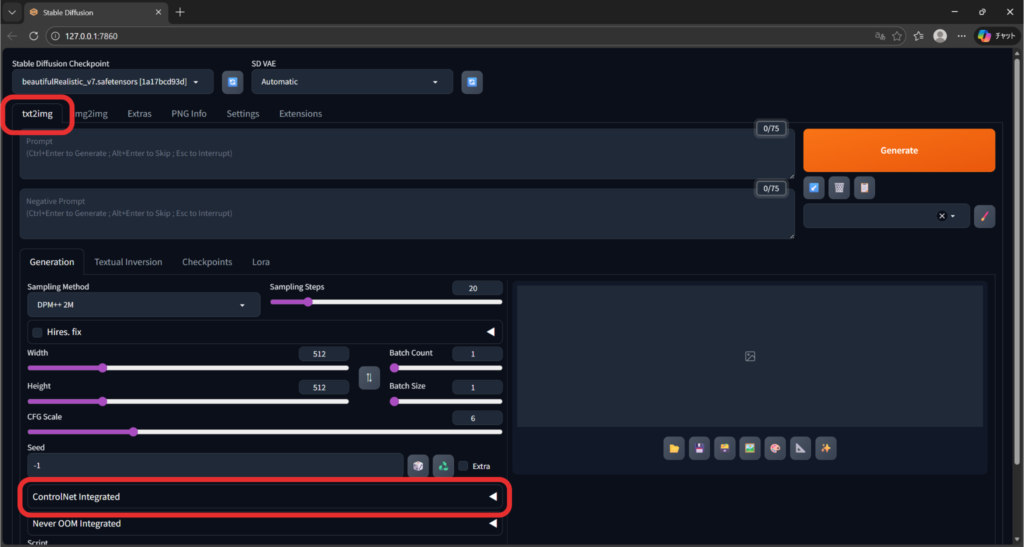Open the Sampling Method dropdown

(144, 305)
